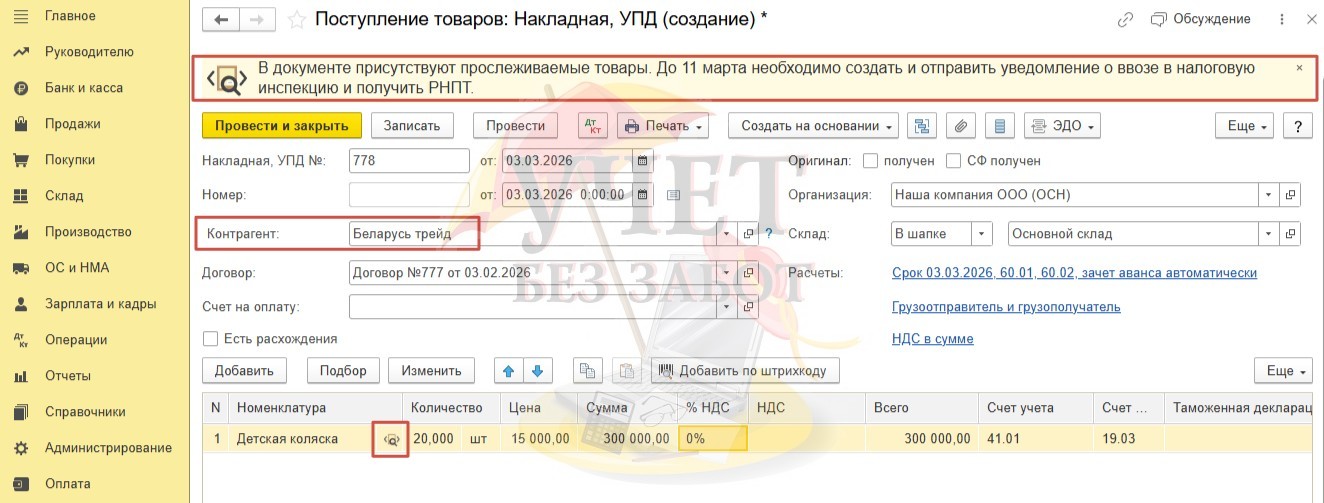Move row down with blue arrow
1324x503 pixels.
click(538, 371)
